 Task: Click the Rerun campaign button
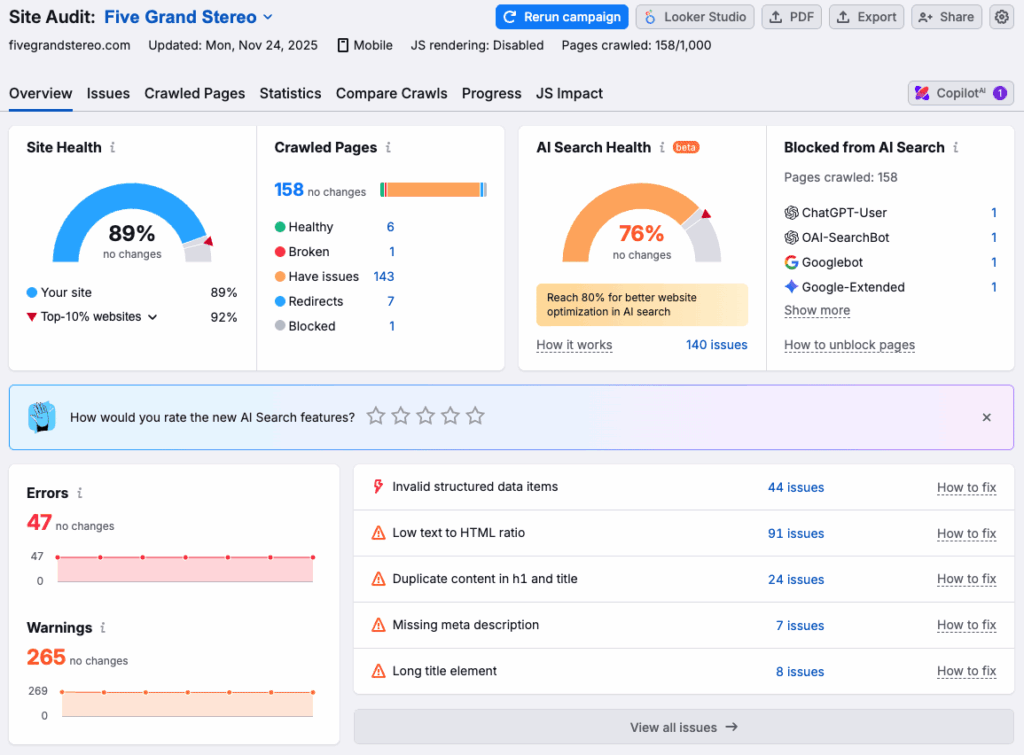pos(561,17)
